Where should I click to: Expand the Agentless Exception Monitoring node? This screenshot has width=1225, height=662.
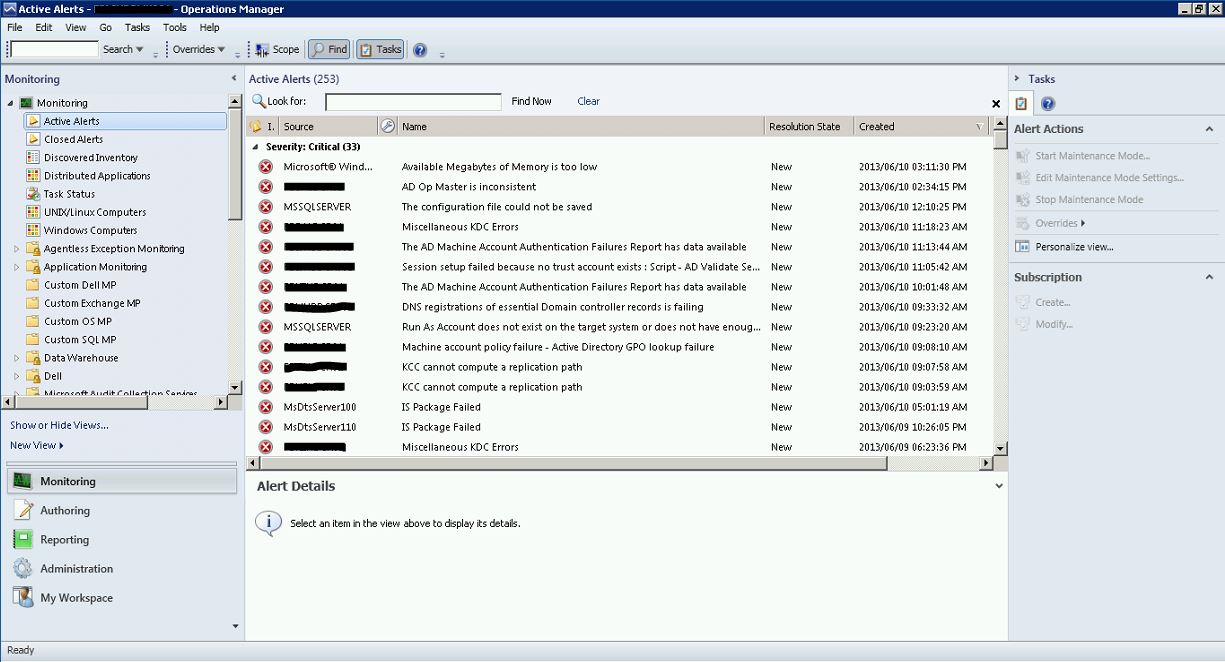point(16,249)
